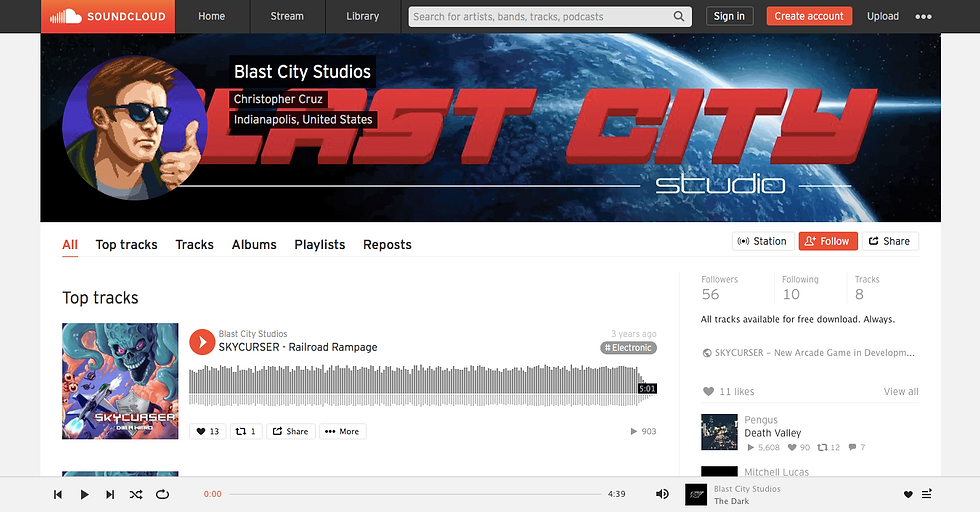
Task: Click the profile Share button
Action: [890, 241]
